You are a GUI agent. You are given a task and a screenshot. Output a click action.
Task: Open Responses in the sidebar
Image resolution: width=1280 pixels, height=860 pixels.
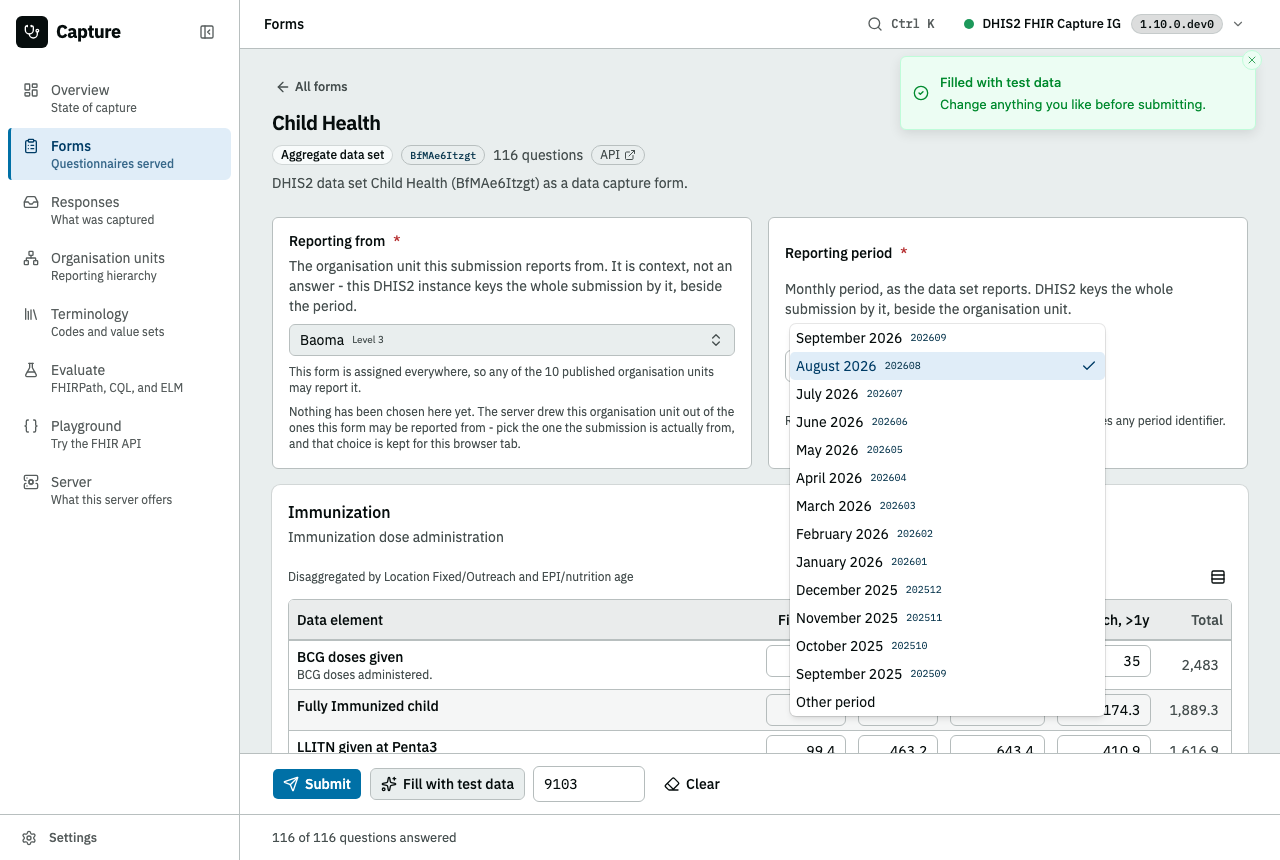119,210
